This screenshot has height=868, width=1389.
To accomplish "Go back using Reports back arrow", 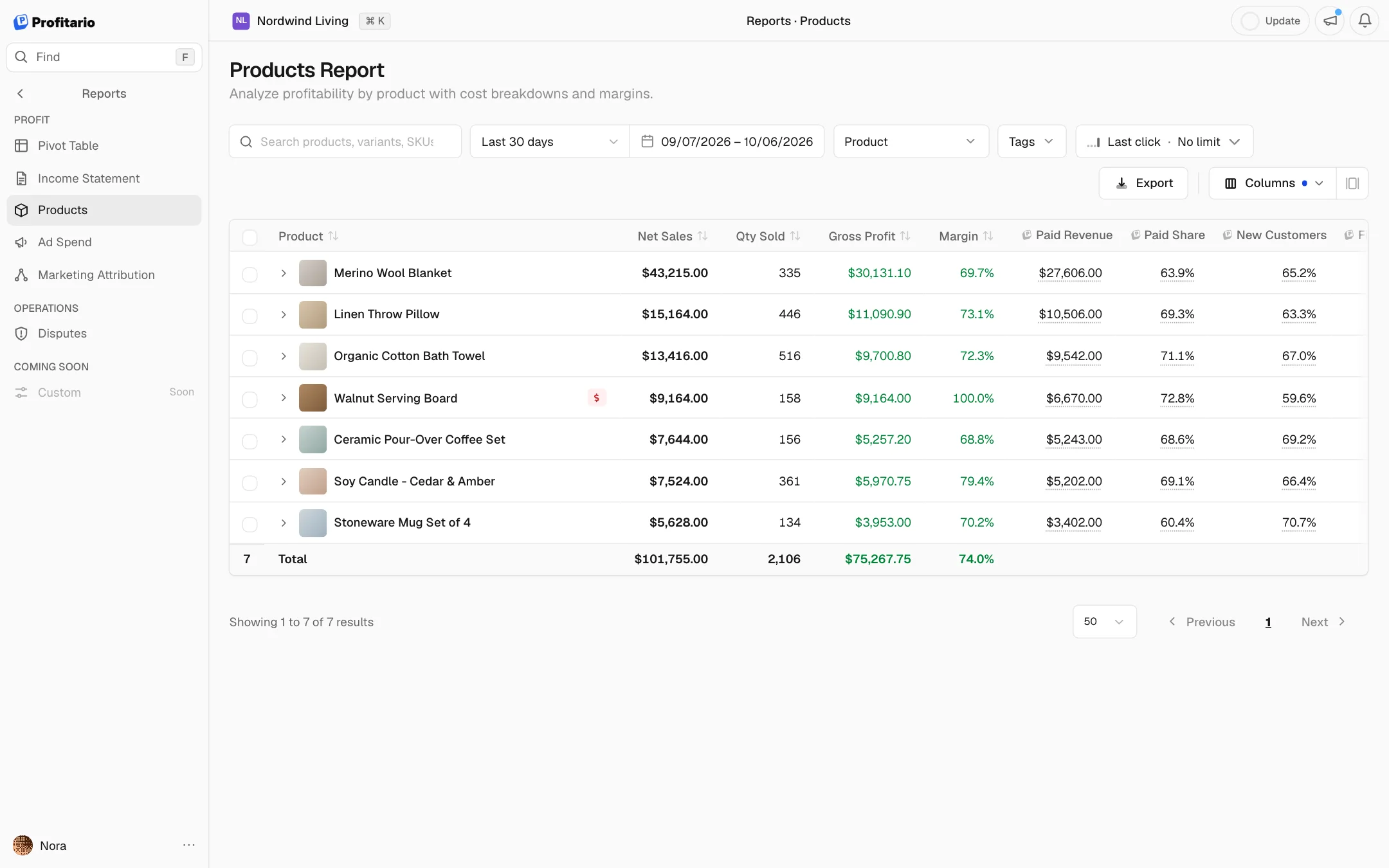I will [x=21, y=94].
